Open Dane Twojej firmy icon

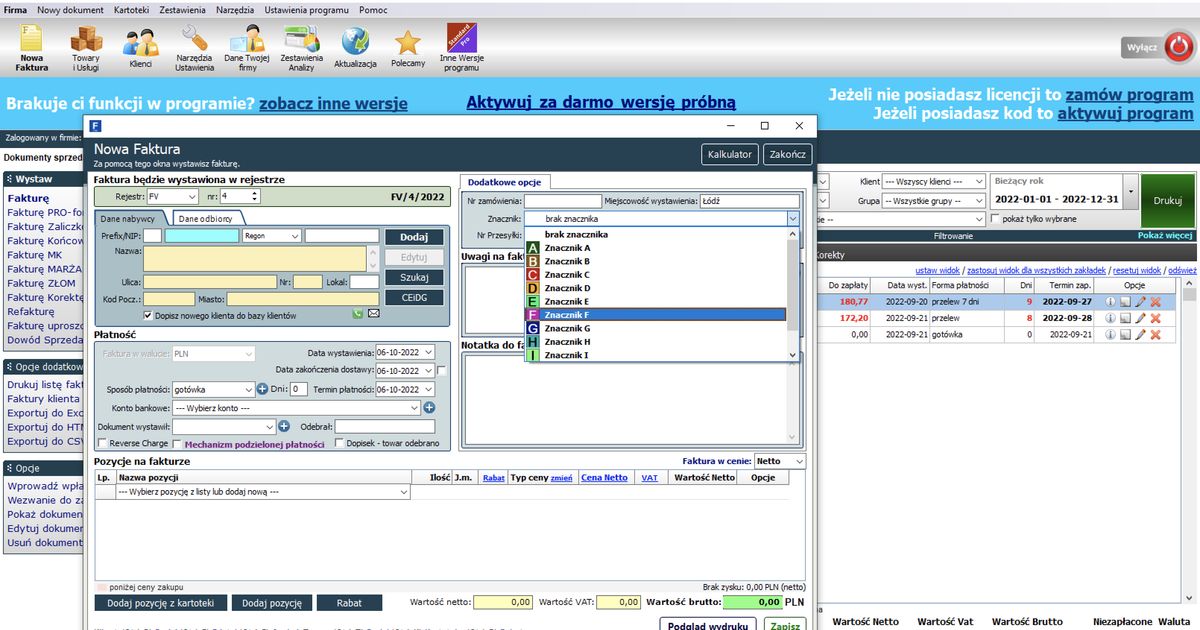click(247, 48)
